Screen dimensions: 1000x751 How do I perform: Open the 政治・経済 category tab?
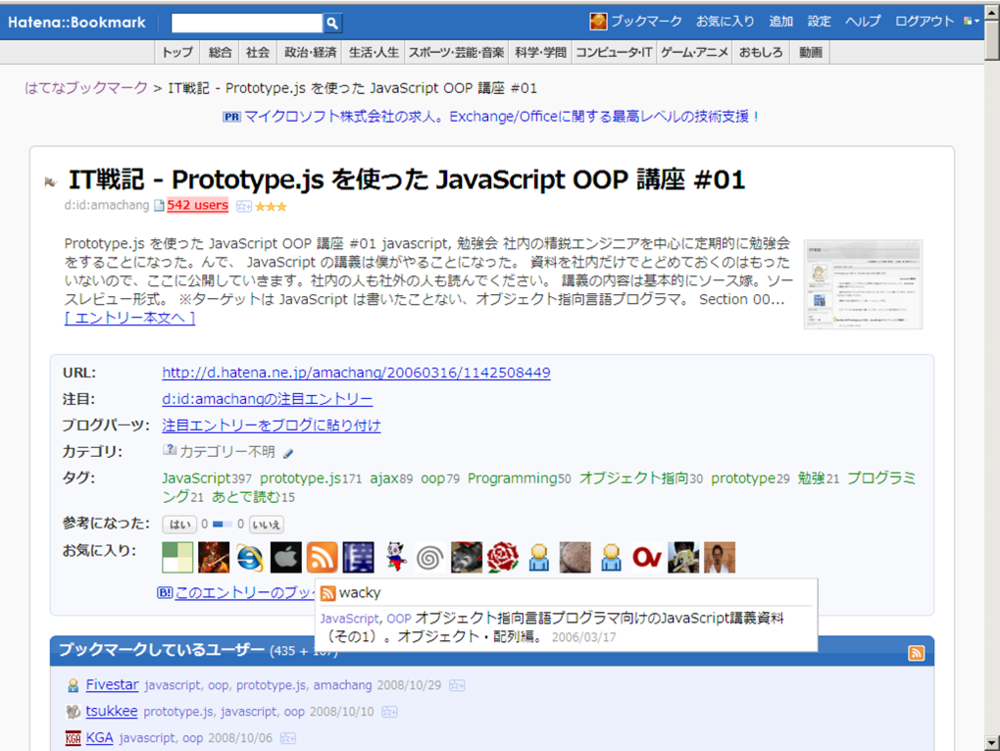[310, 52]
